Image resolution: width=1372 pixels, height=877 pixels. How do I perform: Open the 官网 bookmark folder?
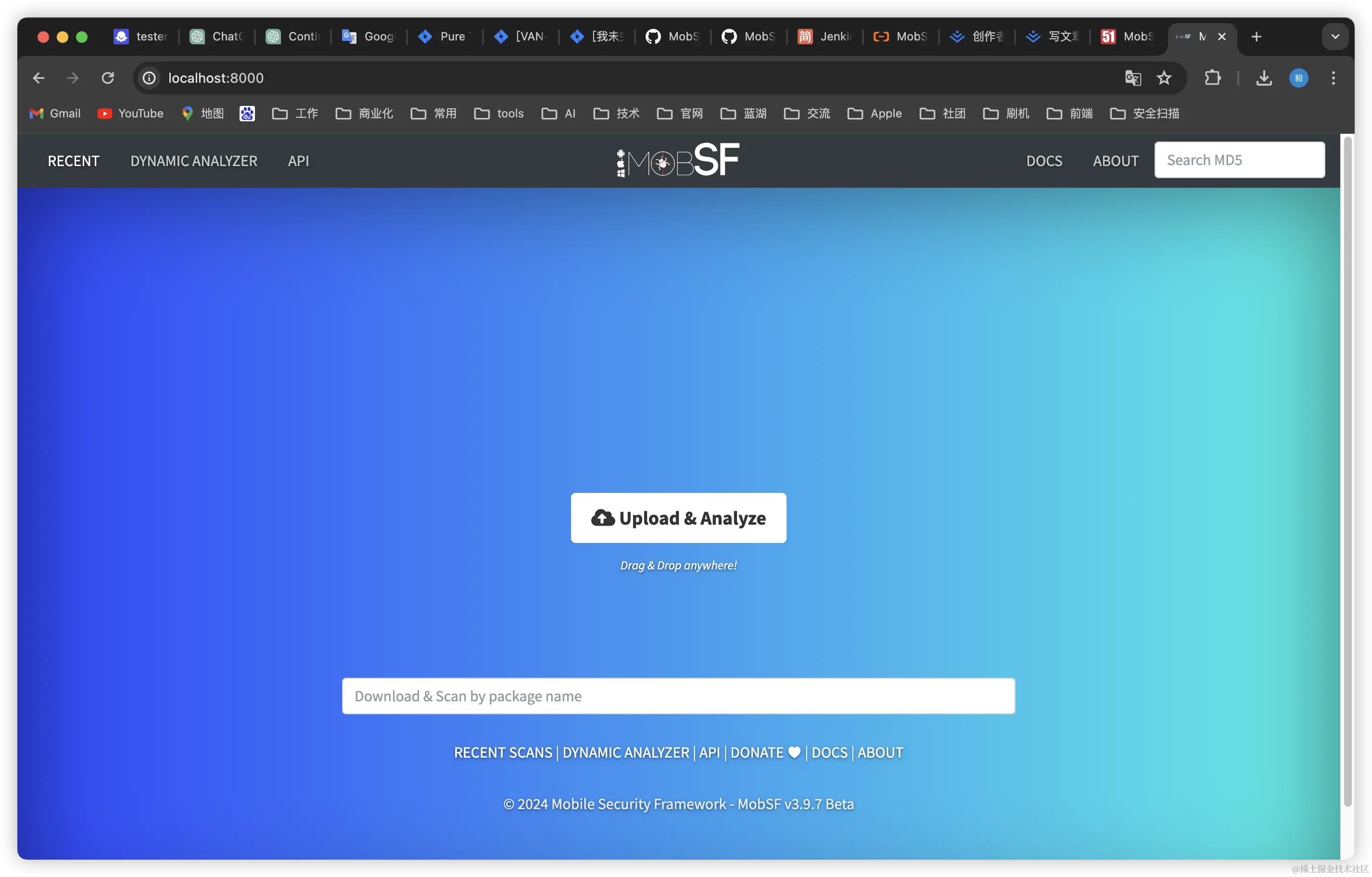[x=680, y=114]
